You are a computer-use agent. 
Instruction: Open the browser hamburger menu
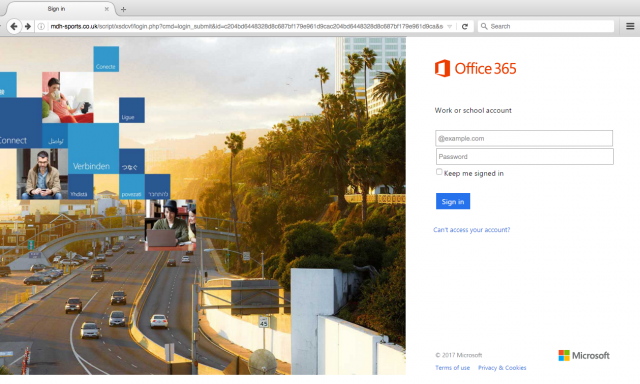(630, 26)
